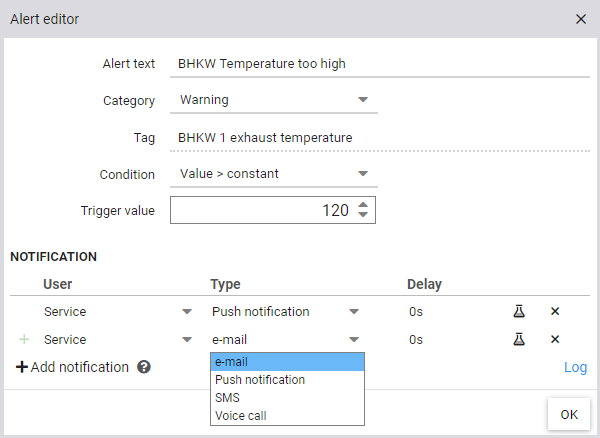Select Push notification in open dropdown list
The height and width of the screenshot is (438, 600).
pos(288,380)
